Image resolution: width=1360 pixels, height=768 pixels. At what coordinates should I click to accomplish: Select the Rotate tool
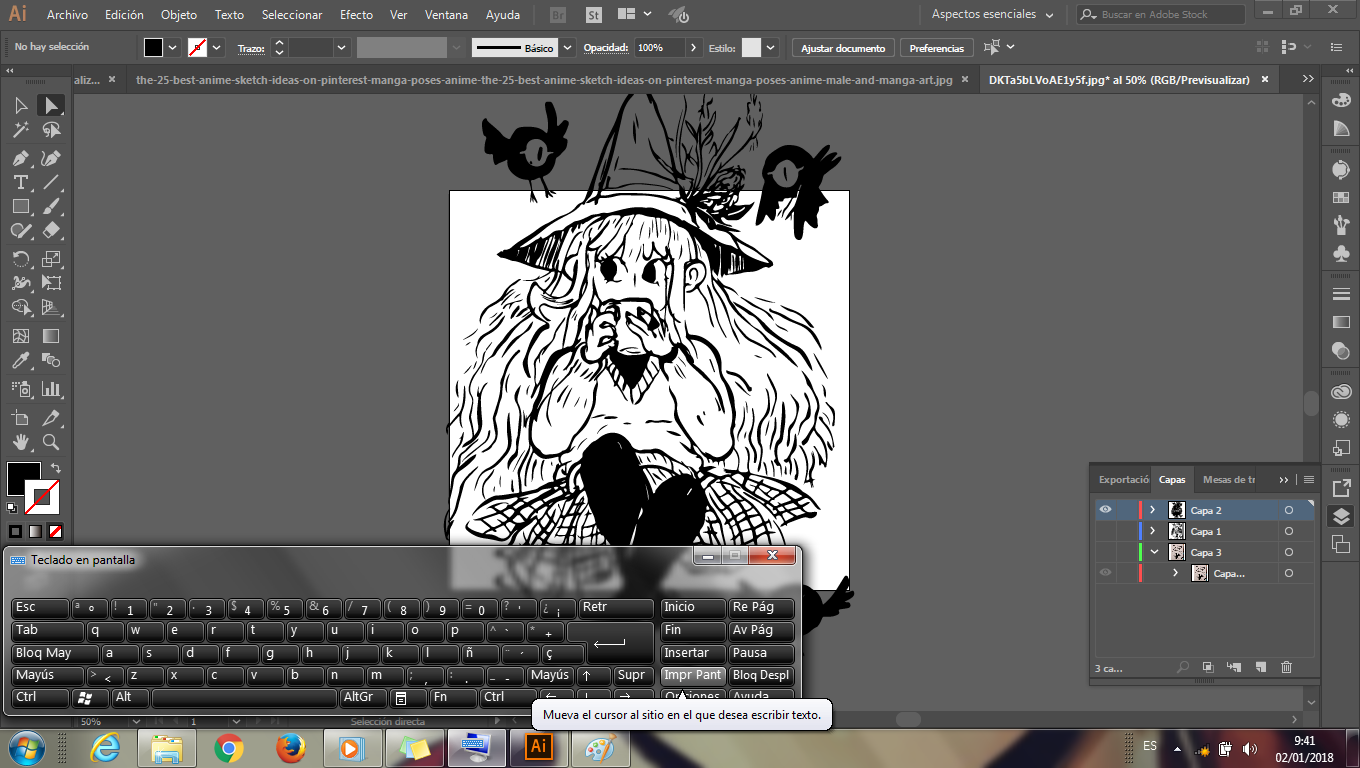pyautogui.click(x=20, y=259)
